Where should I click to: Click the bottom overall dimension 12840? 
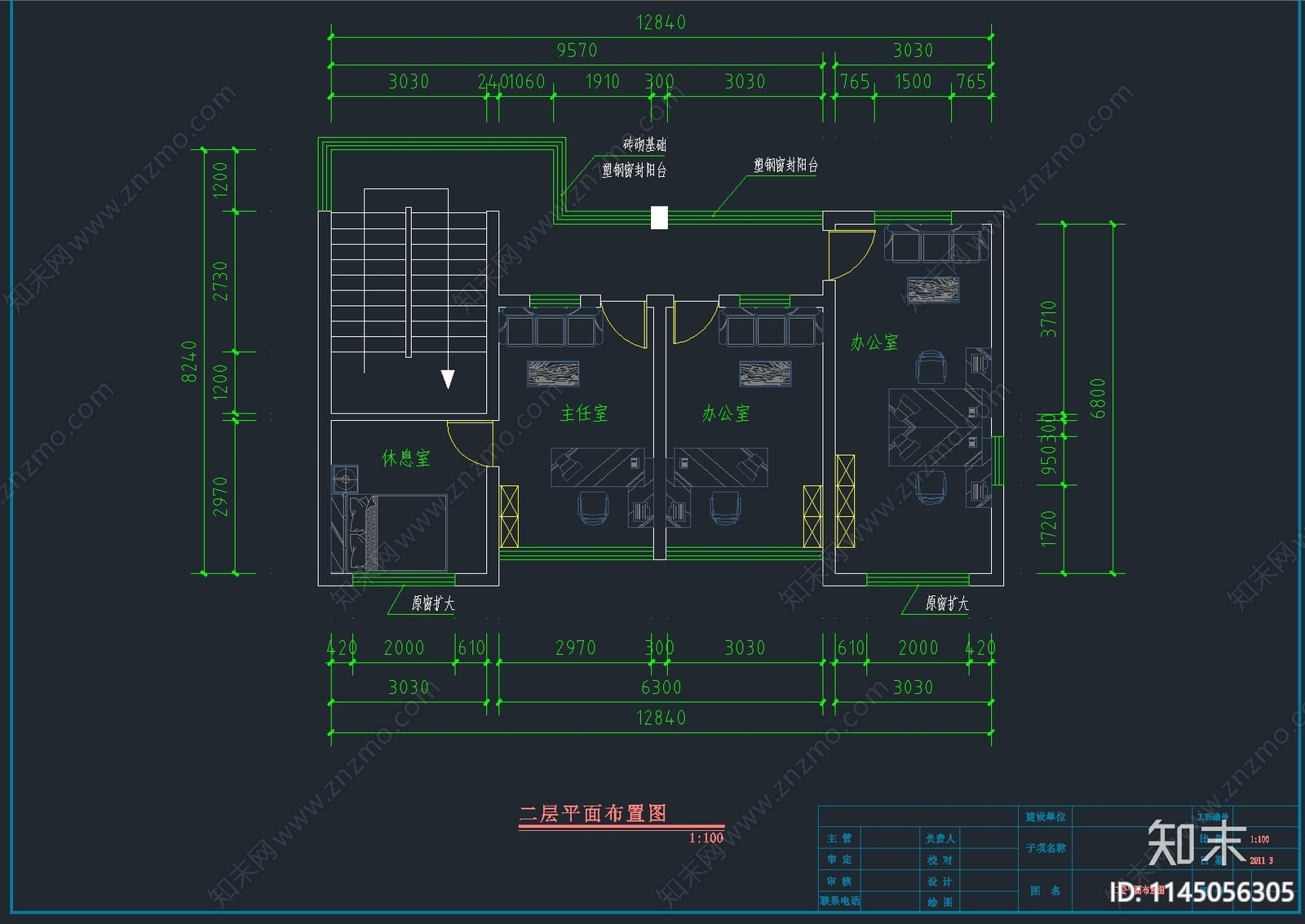tap(661, 718)
